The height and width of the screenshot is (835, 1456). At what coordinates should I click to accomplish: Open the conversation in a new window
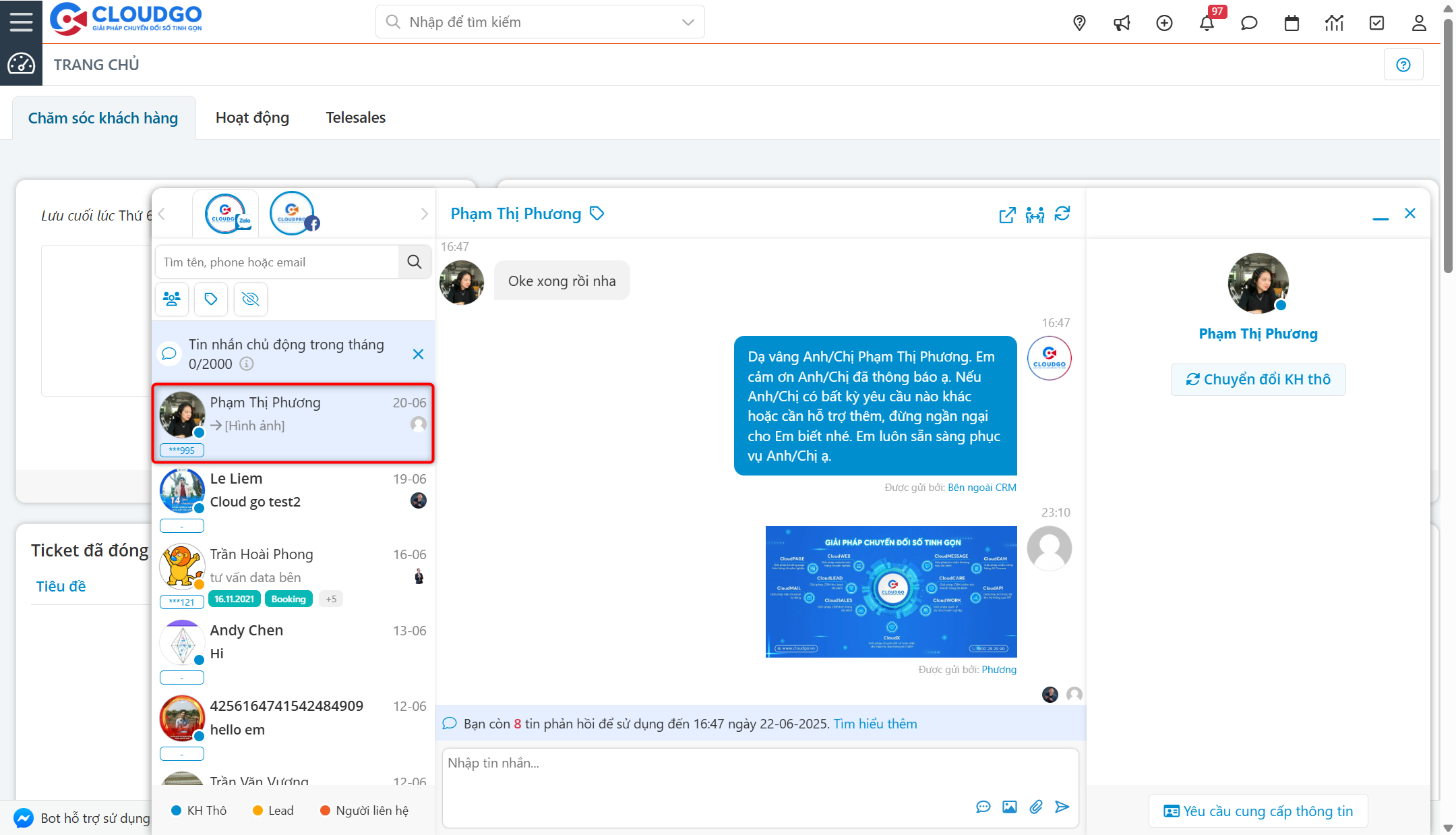coord(1006,214)
